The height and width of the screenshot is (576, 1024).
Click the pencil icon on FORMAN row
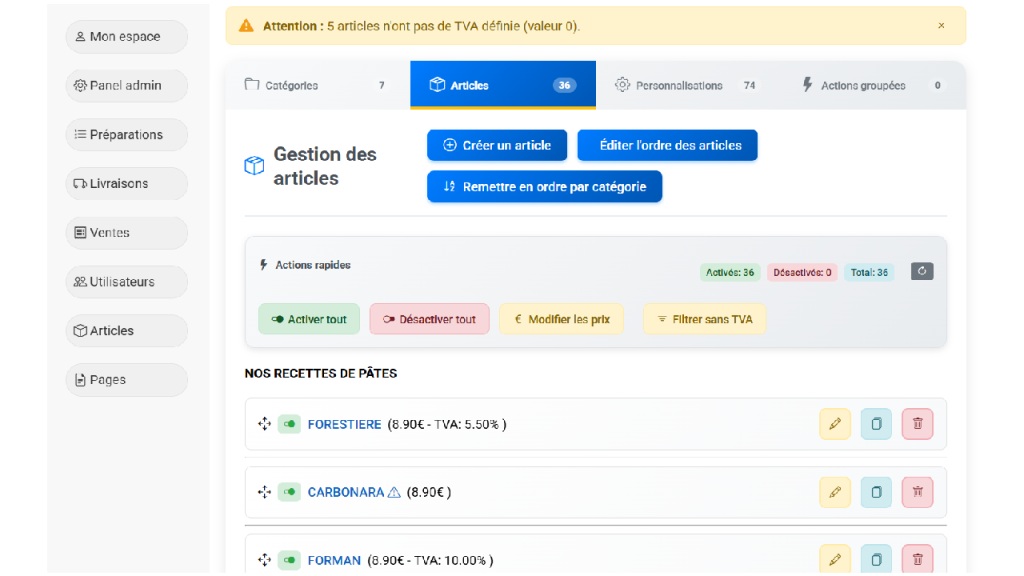(834, 559)
